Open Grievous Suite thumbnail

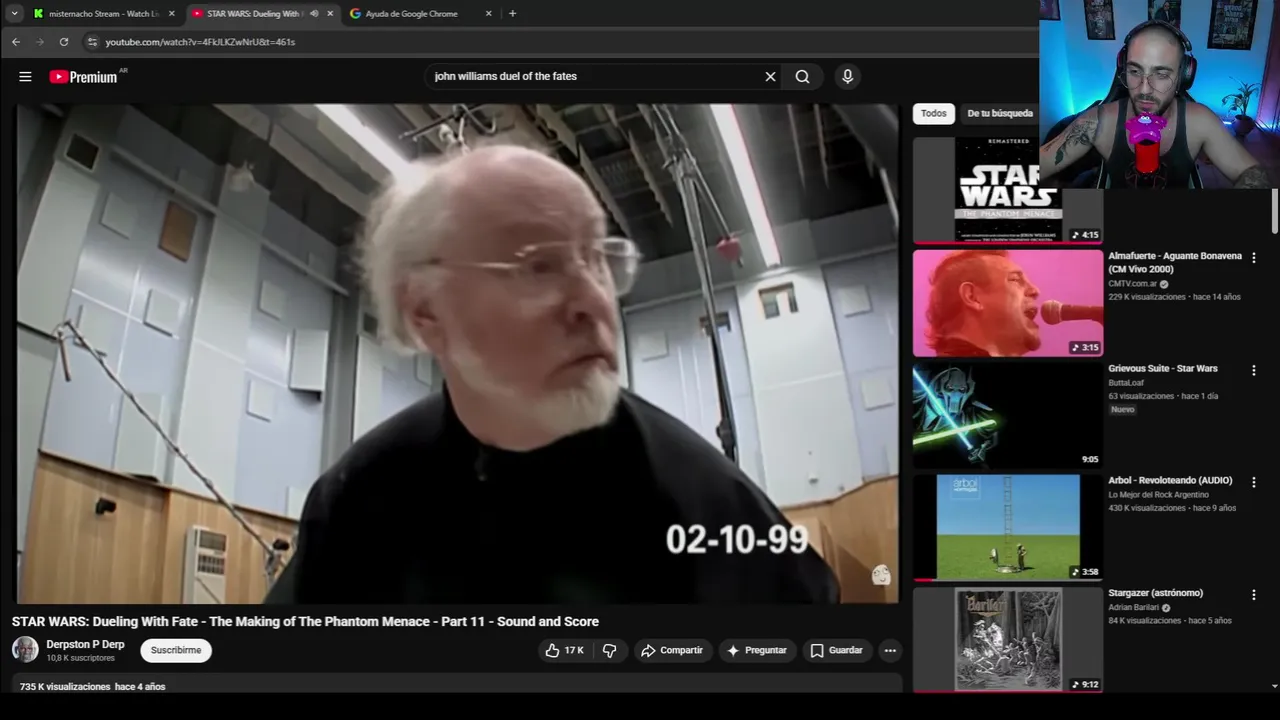click(x=1007, y=415)
